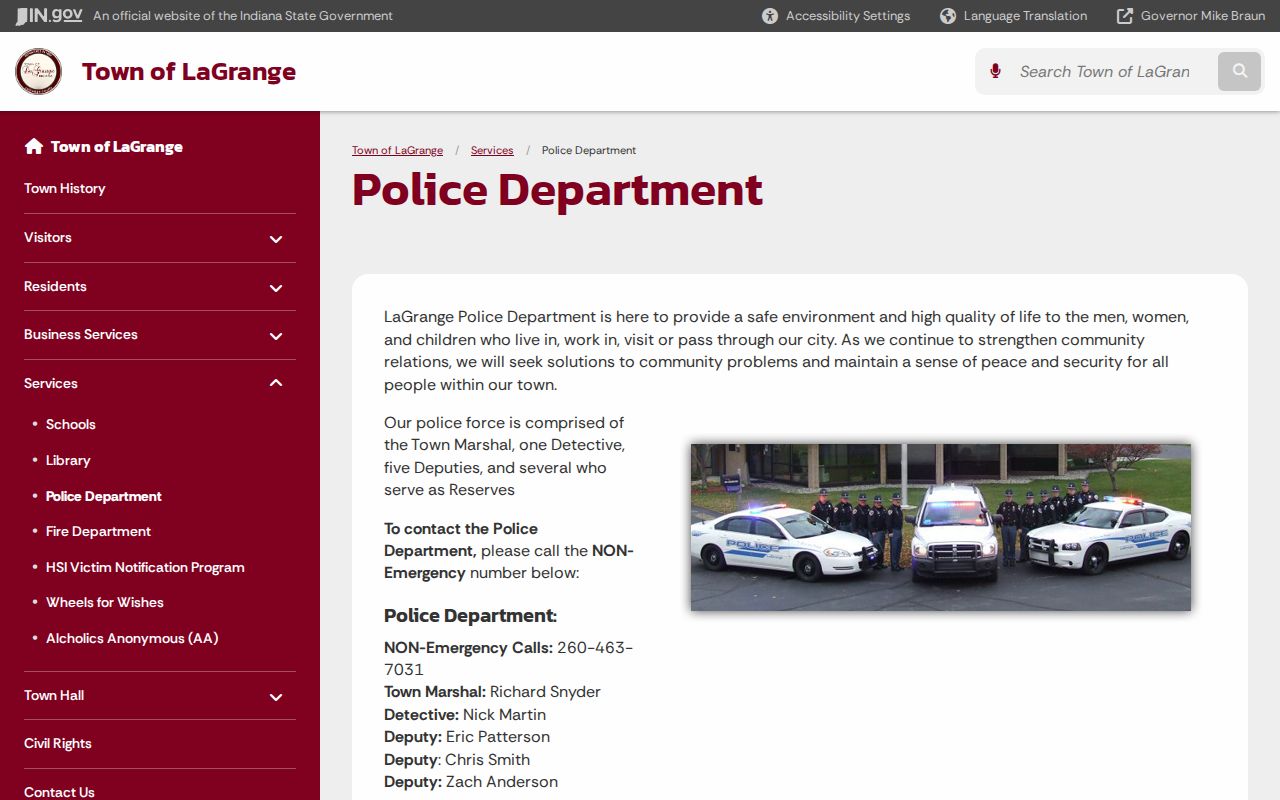The height and width of the screenshot is (800, 1280).
Task: Click the Town of LaGrange seal logo
Action: pyautogui.click(x=38, y=72)
